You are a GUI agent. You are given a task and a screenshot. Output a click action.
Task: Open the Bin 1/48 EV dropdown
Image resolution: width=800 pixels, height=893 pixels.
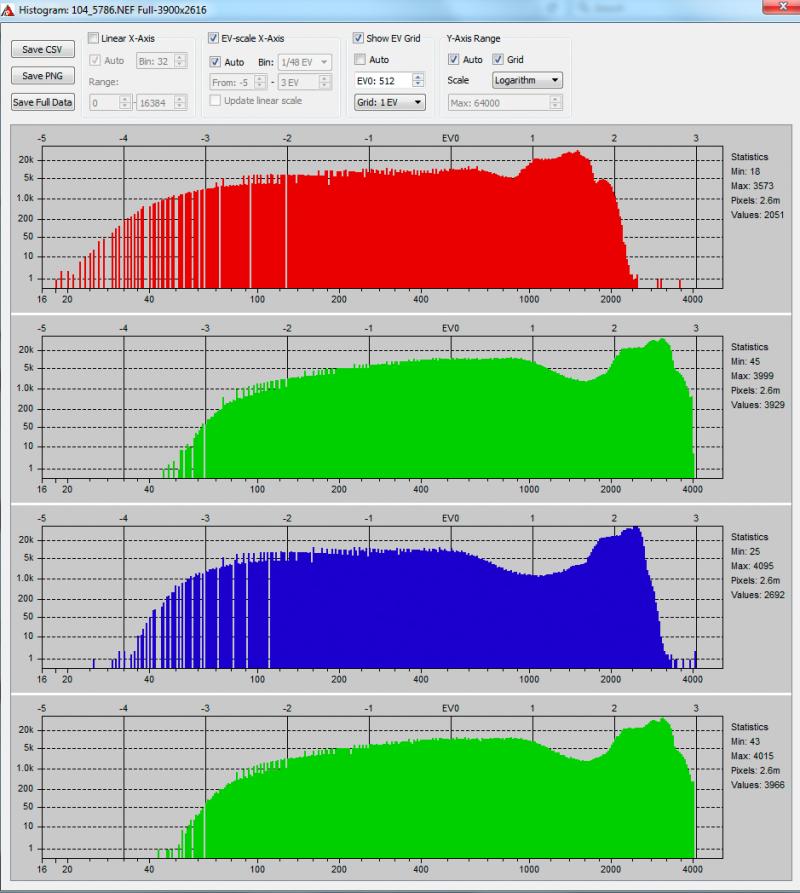point(305,62)
